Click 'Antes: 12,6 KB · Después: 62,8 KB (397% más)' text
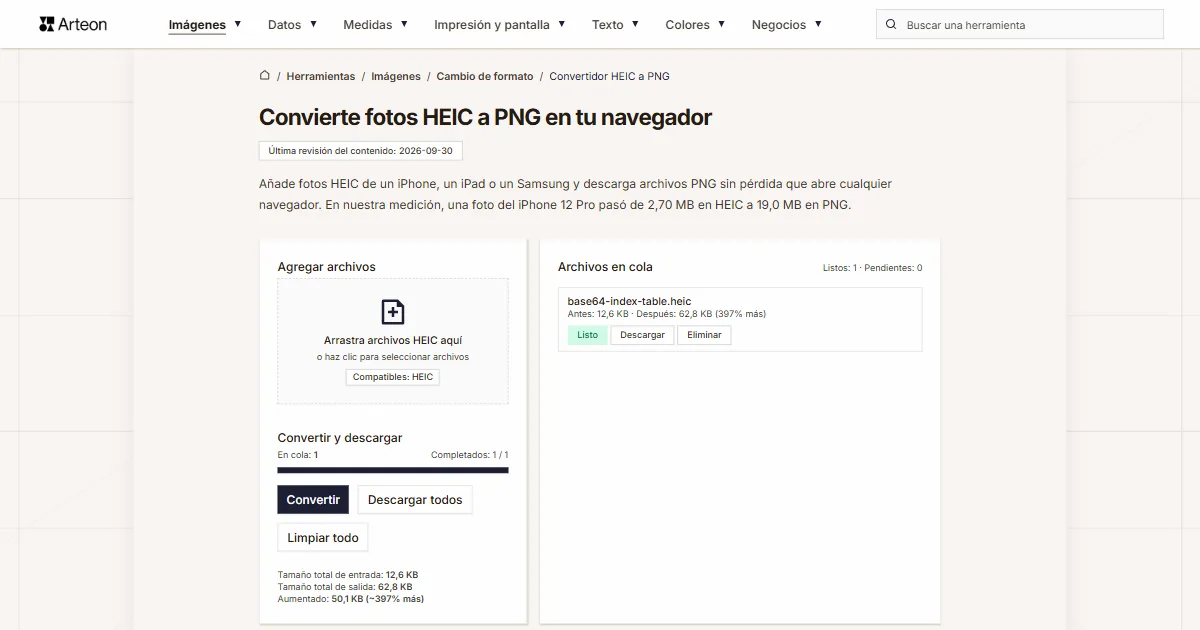Screen dimensions: 1200x630 point(666,314)
